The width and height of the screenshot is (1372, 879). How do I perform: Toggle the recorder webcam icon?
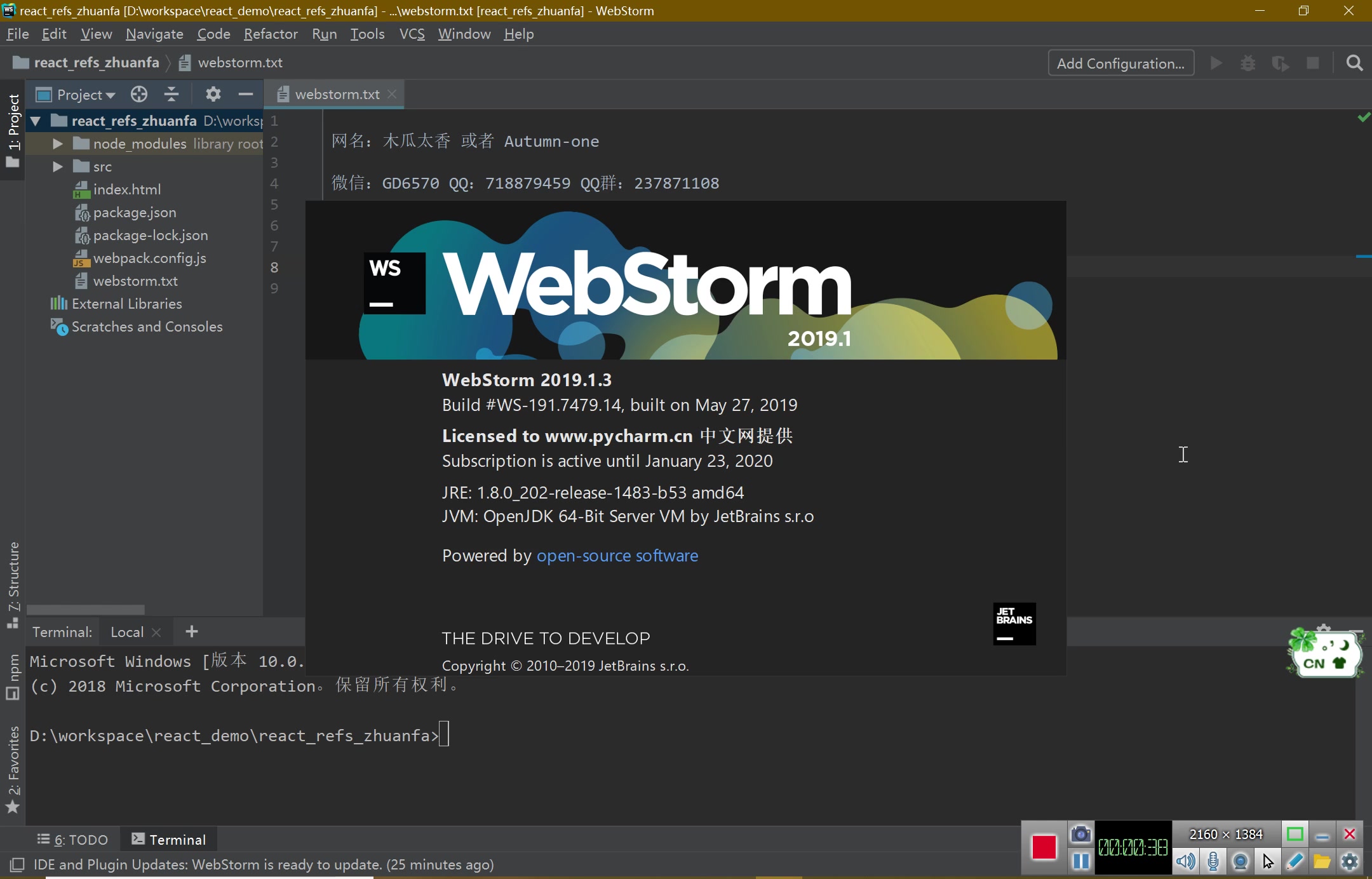[x=1241, y=861]
